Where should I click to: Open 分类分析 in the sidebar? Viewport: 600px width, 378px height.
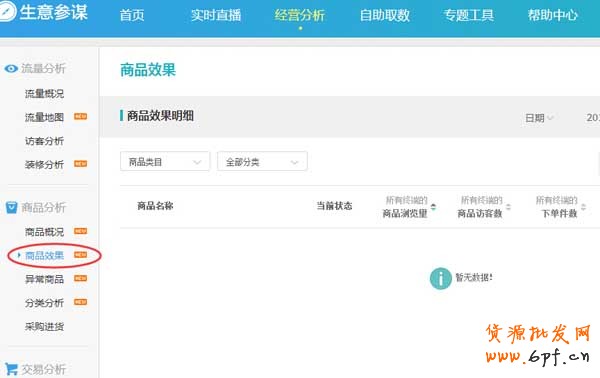click(44, 303)
